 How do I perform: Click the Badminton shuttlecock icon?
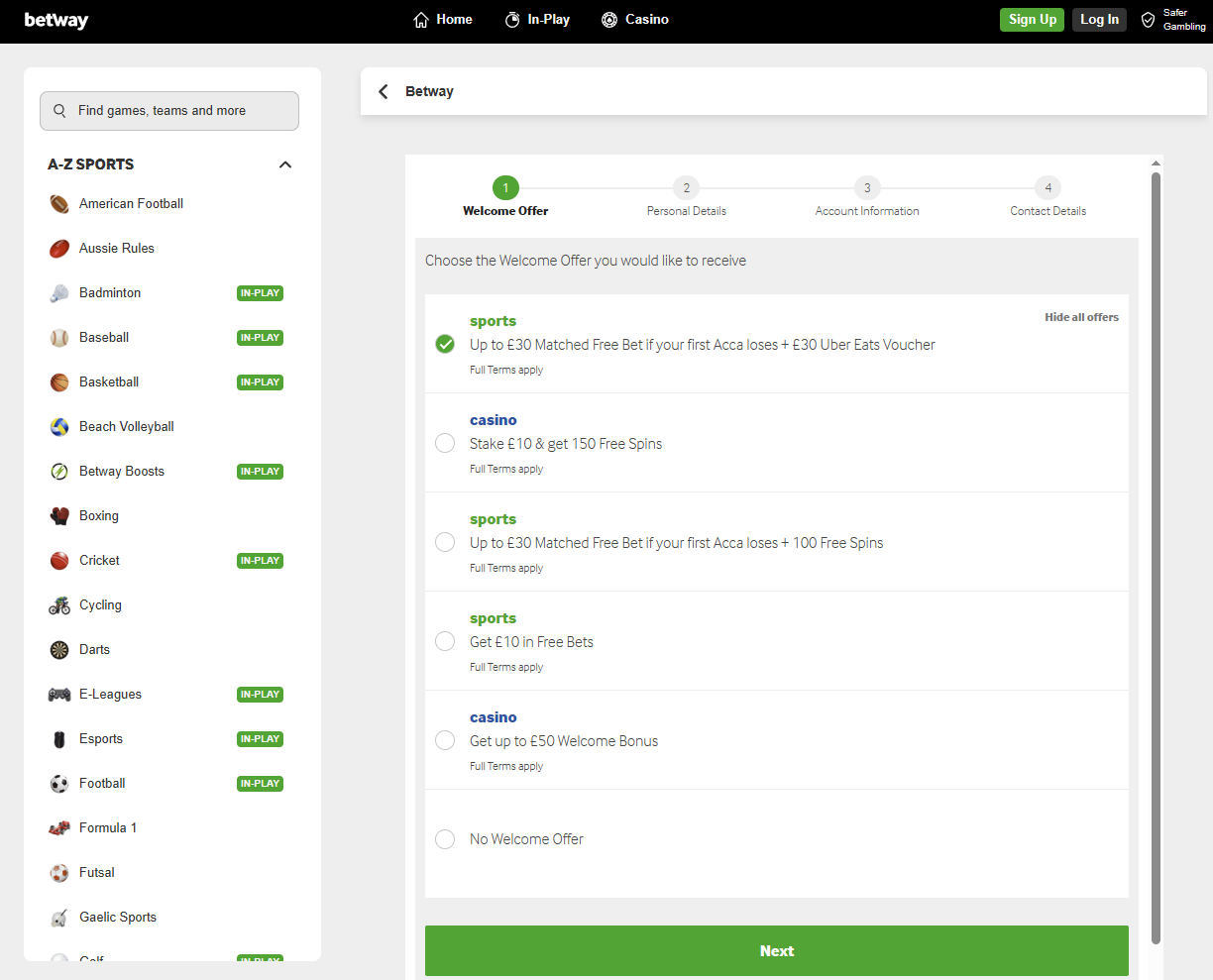point(59,293)
